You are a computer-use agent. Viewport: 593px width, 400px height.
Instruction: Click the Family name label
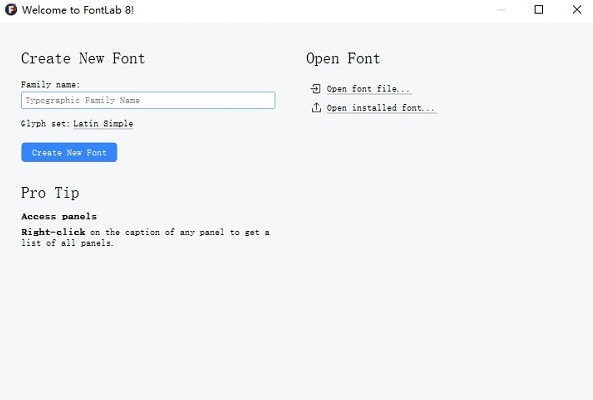[x=50, y=85]
